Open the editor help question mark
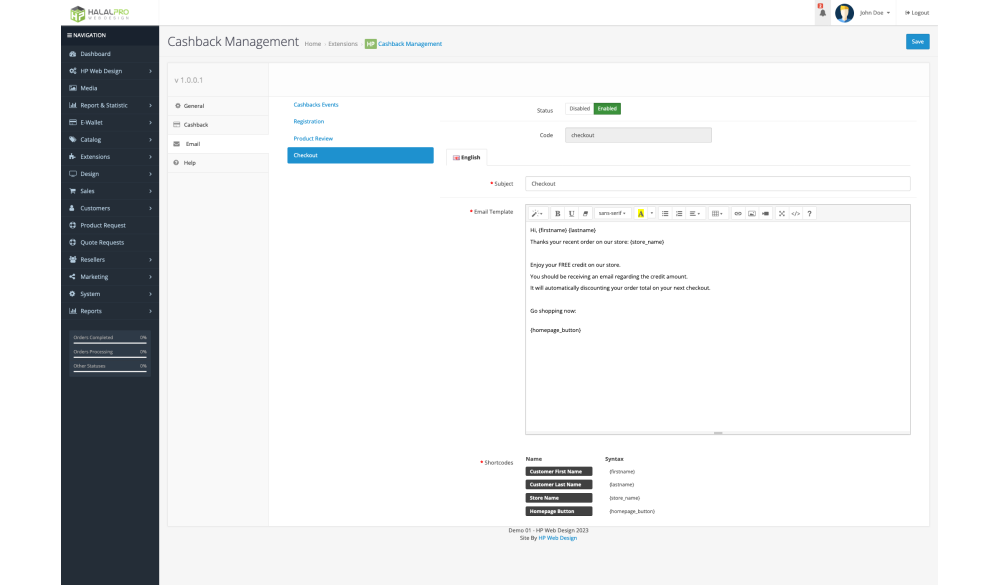1000x585 pixels. click(810, 213)
